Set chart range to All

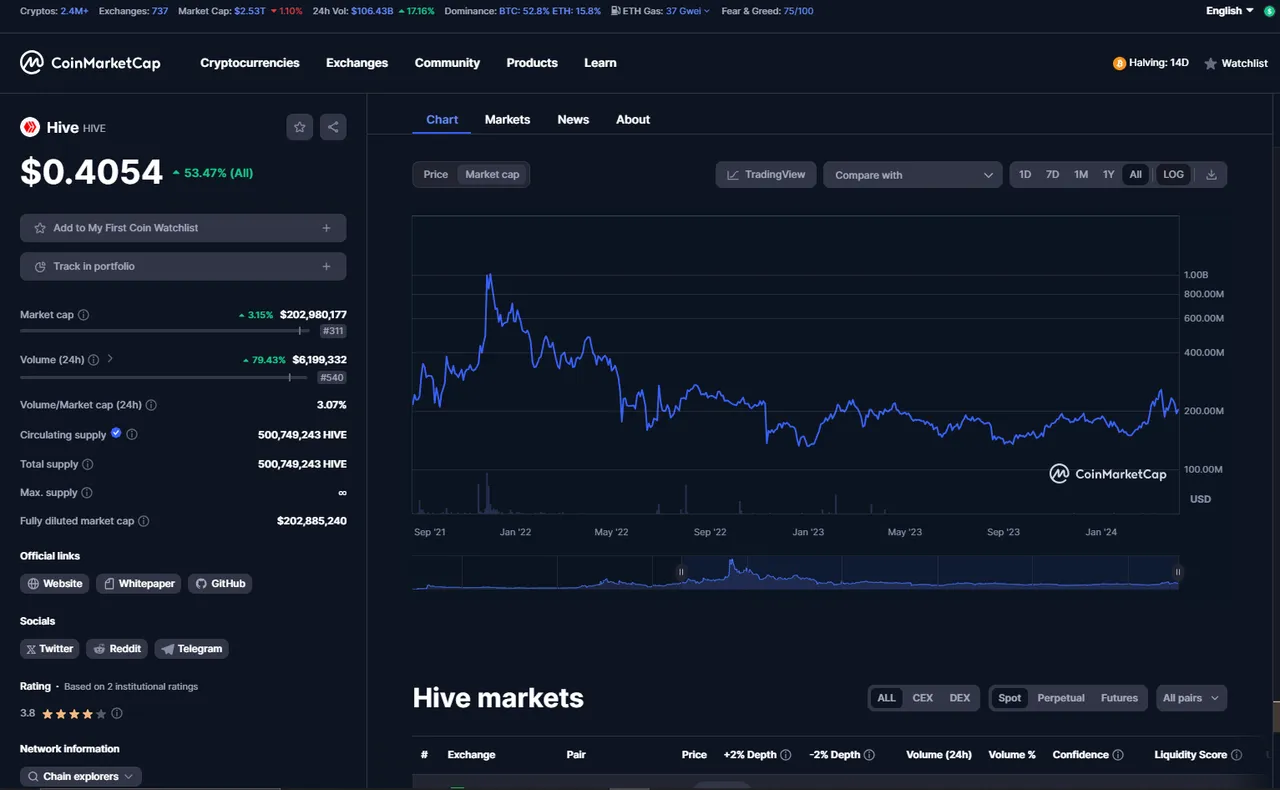click(x=1136, y=174)
